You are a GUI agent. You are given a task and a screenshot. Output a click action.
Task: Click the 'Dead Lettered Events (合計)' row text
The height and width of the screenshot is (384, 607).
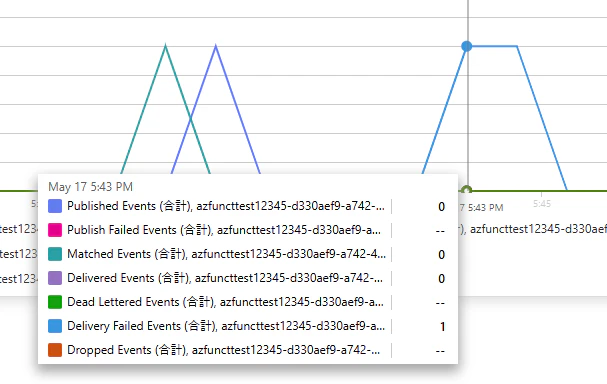(225, 302)
